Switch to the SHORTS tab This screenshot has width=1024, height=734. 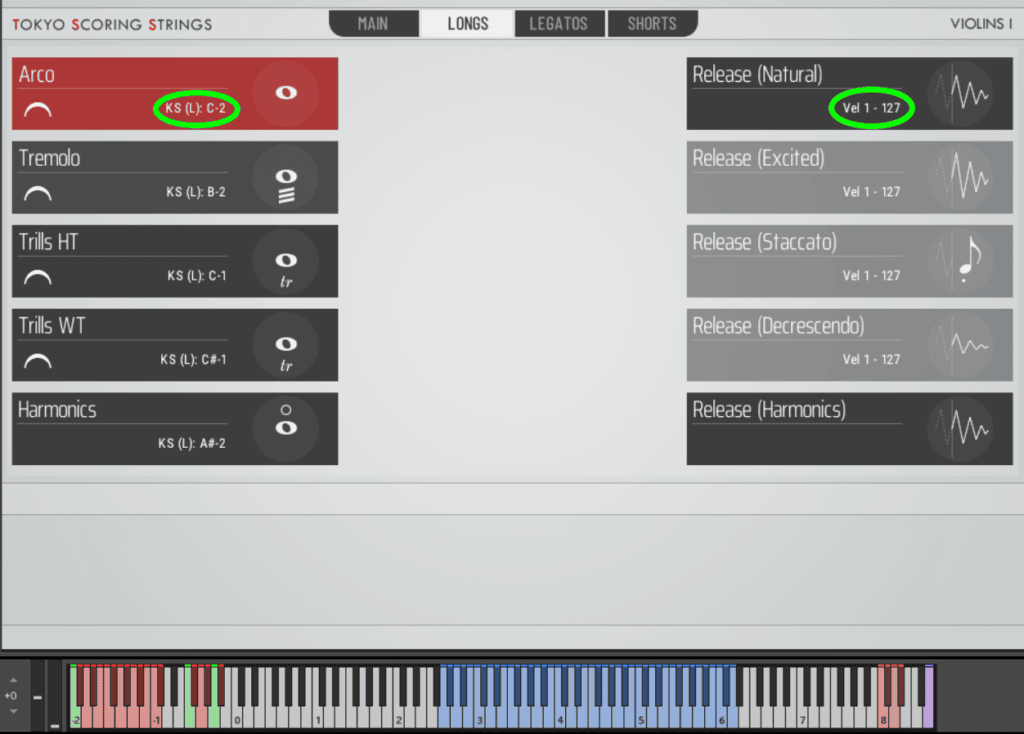[x=651, y=24]
